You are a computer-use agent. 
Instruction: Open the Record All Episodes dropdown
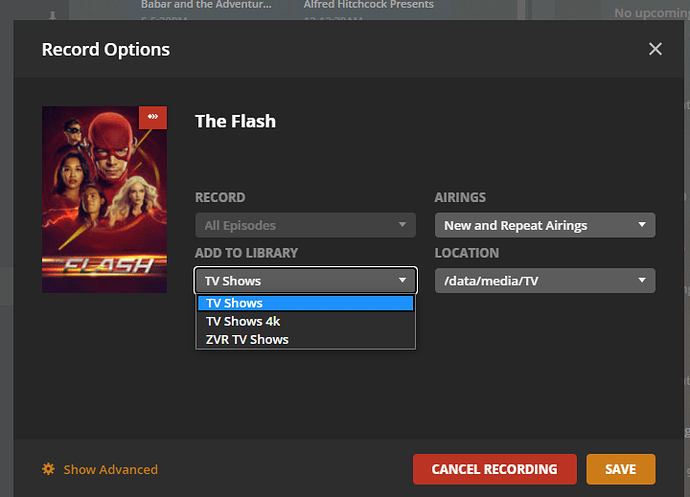(x=305, y=225)
